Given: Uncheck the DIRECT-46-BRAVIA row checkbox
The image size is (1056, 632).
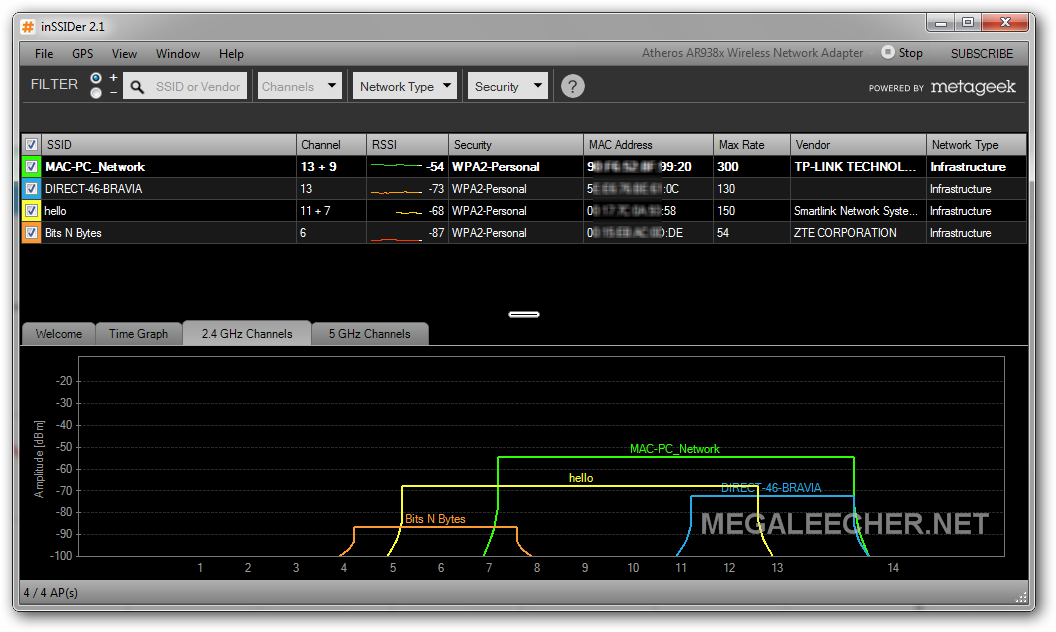Looking at the screenshot, I should coord(31,189).
